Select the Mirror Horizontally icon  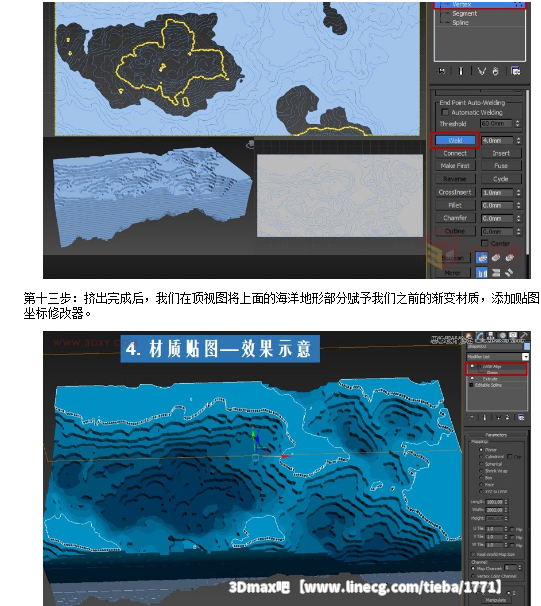481,273
